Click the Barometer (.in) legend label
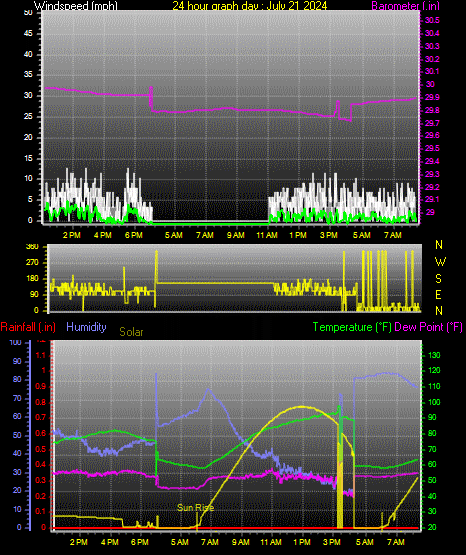The width and height of the screenshot is (466, 555). [x=405, y=6]
